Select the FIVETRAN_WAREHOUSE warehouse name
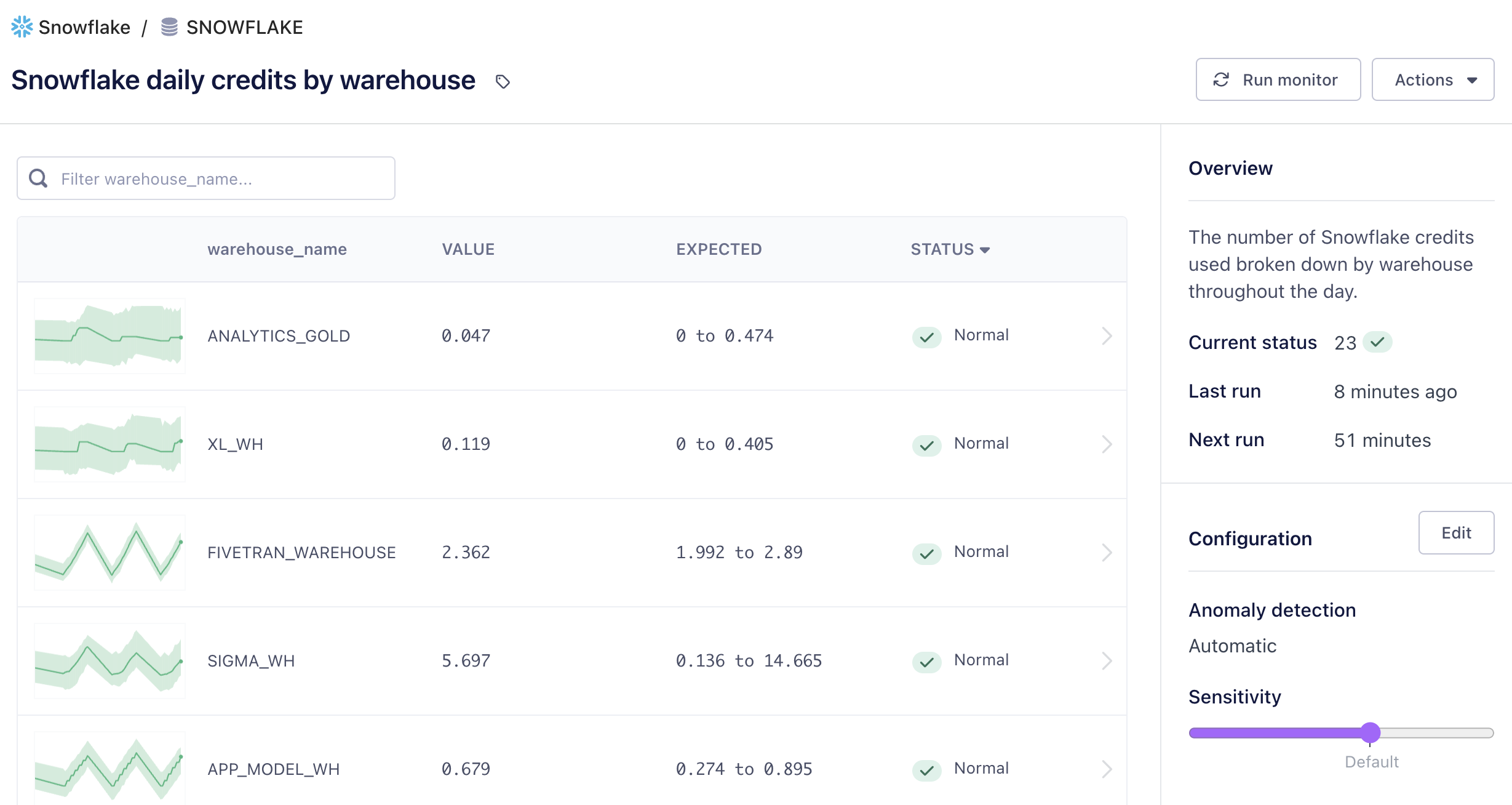The height and width of the screenshot is (805, 1512). point(301,553)
